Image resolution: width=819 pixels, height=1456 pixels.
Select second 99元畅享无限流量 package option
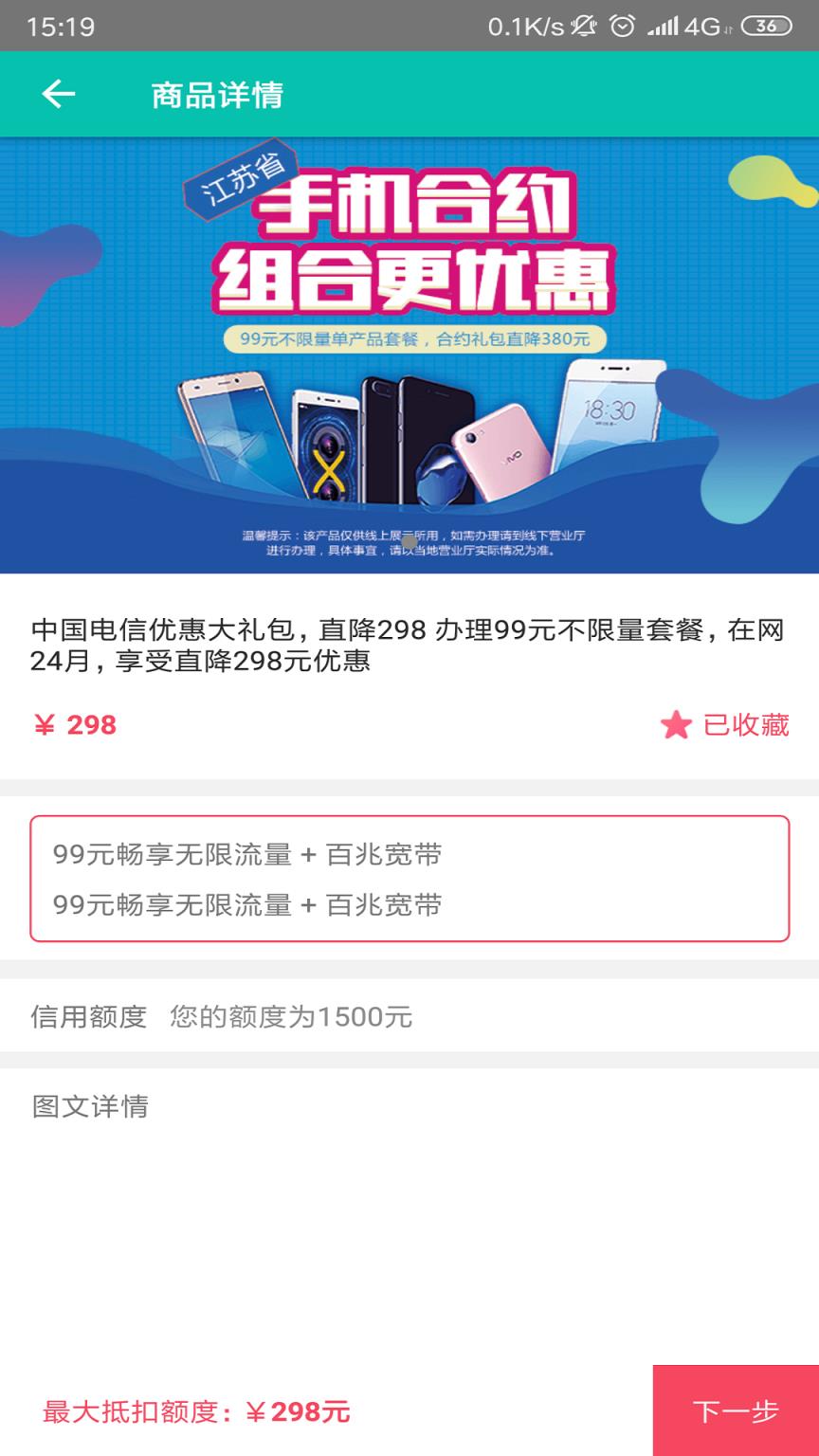click(247, 905)
